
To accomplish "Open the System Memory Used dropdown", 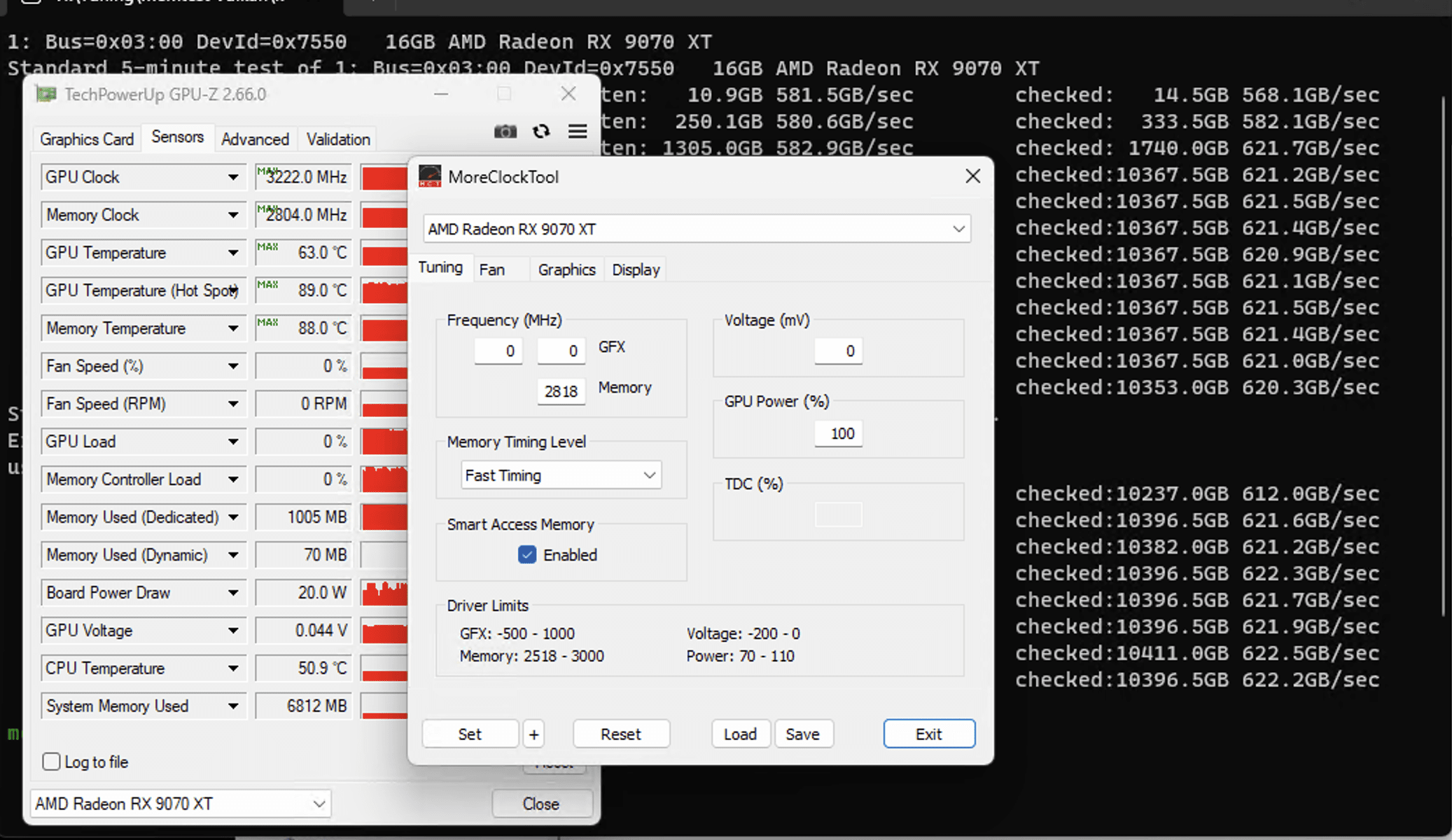I will 233,706.
